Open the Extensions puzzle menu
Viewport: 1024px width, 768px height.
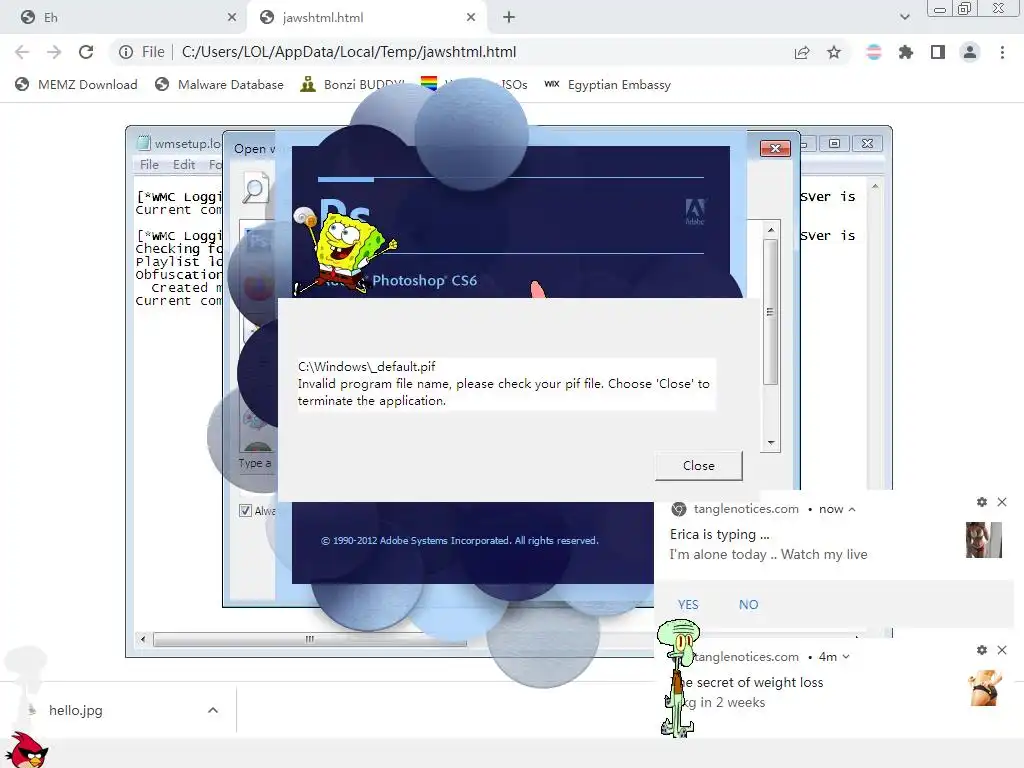[906, 52]
